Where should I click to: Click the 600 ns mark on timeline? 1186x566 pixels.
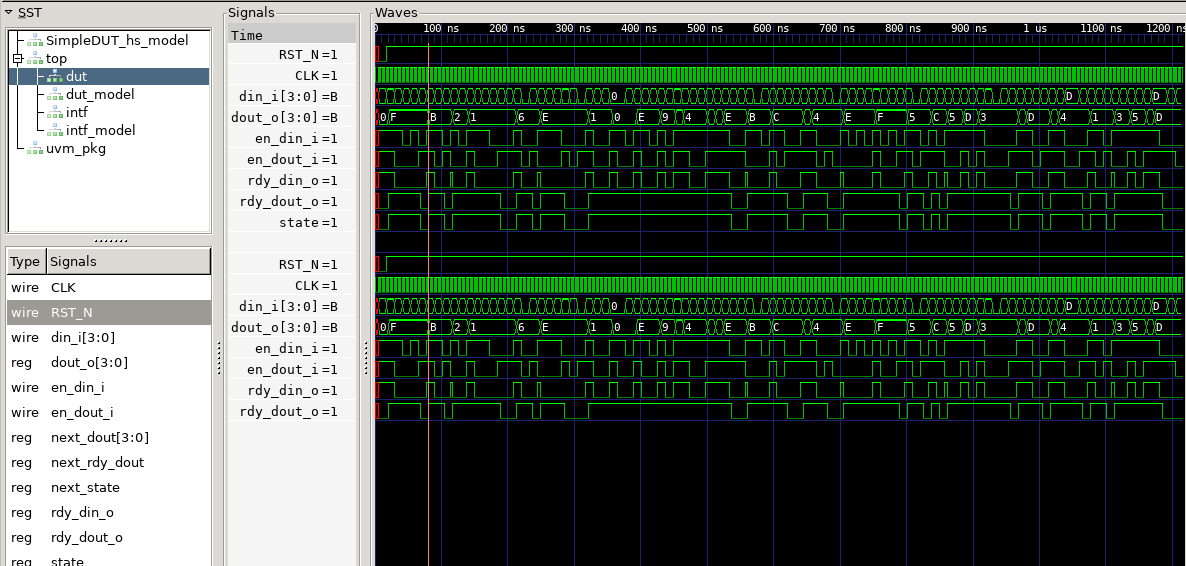click(772, 28)
